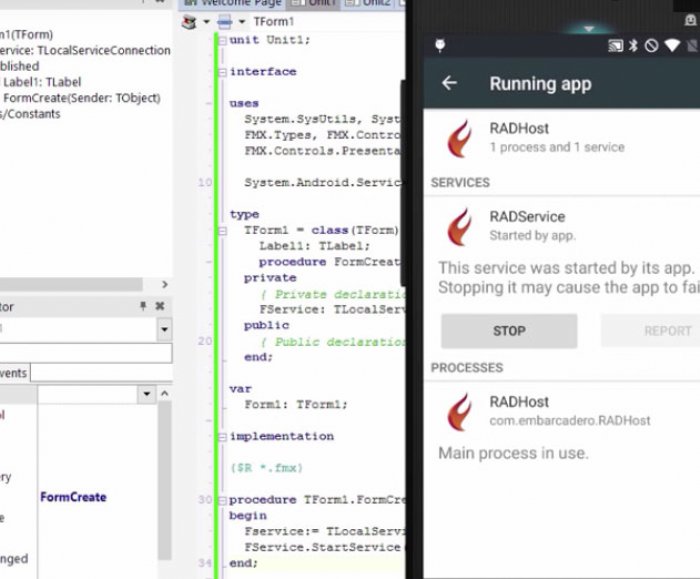700x579 pixels.
Task: Select the TLocalServiceConnection entry in structure tree
Action: [x=85, y=50]
